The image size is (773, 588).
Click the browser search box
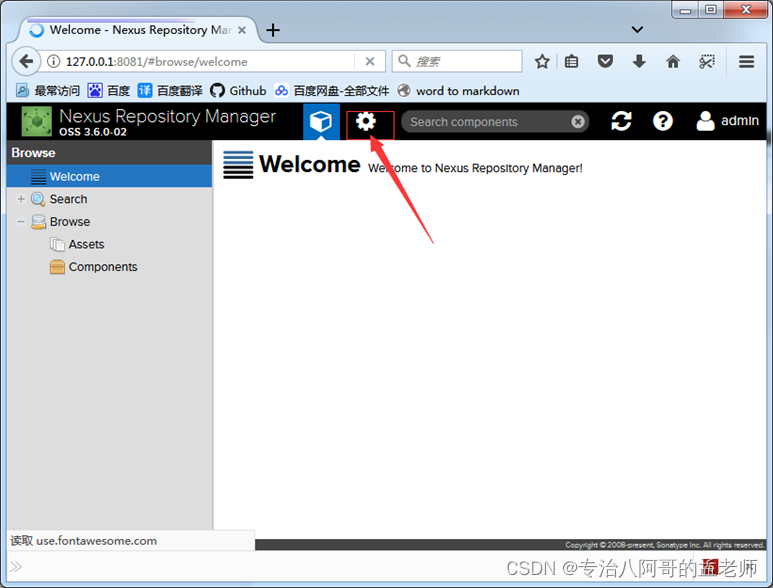[457, 62]
